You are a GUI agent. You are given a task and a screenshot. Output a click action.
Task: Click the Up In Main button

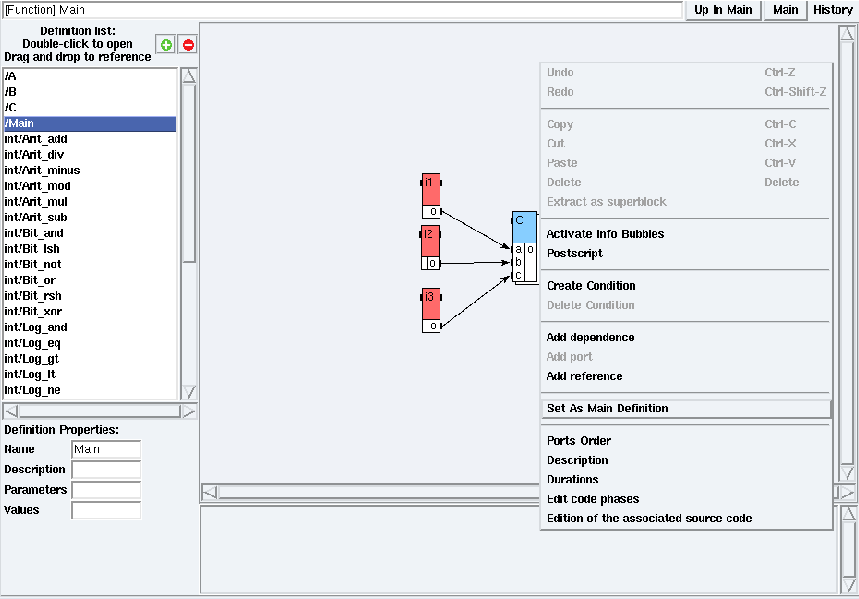pos(723,10)
